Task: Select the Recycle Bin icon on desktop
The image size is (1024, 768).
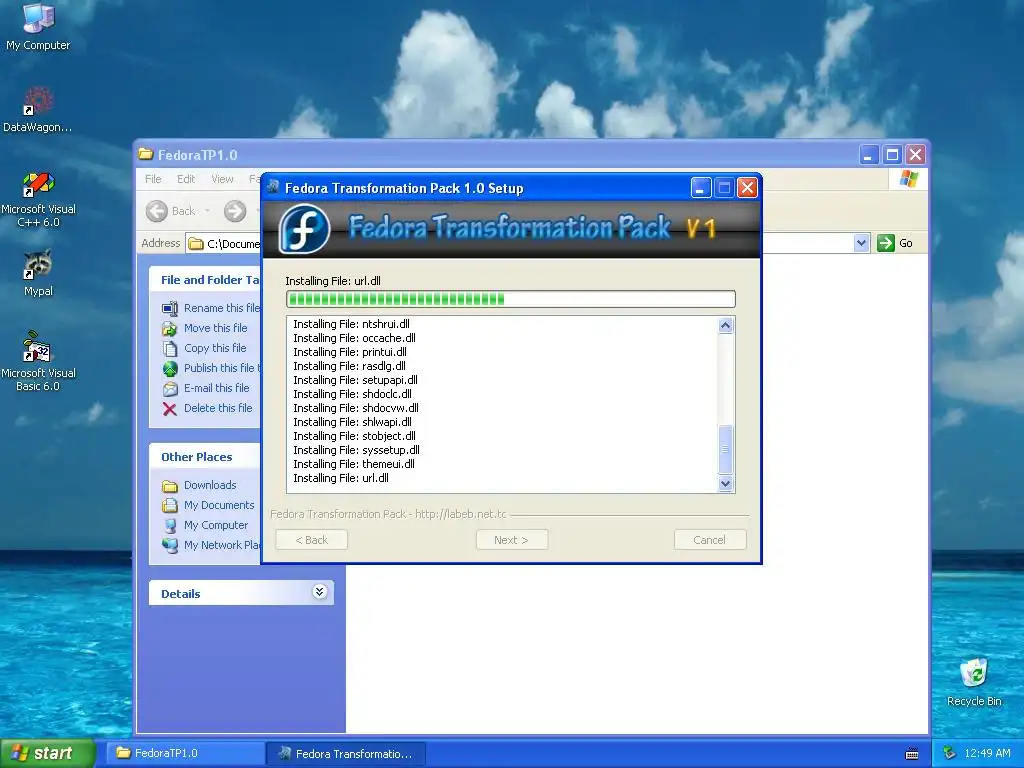Action: pos(974,682)
